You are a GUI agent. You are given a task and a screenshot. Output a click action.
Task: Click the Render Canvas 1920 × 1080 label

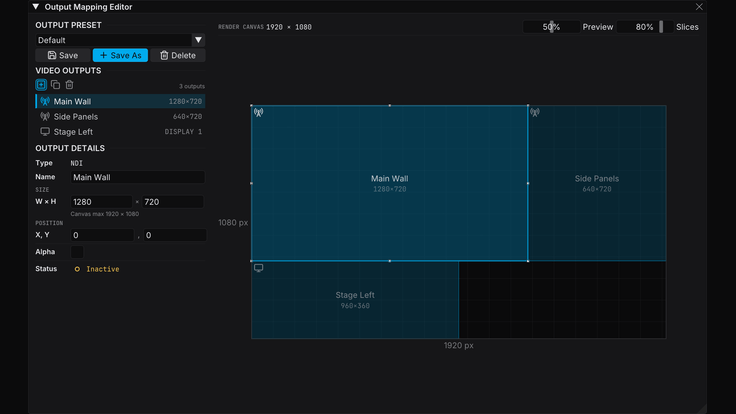[x=265, y=27]
